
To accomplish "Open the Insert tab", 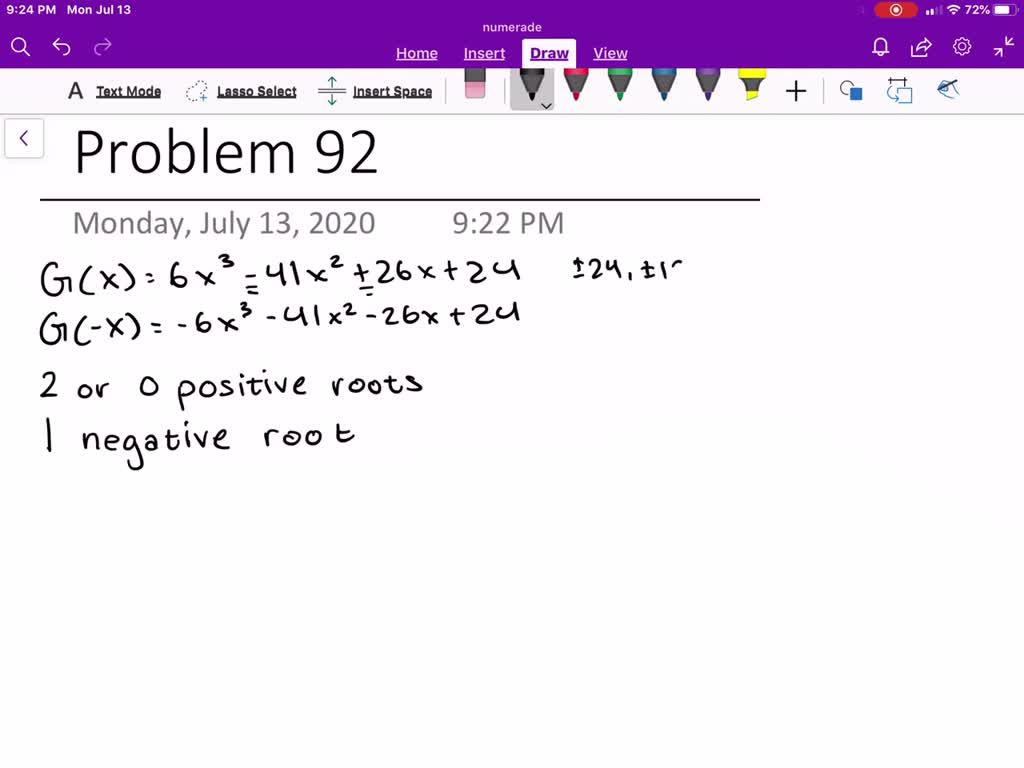I will tap(484, 54).
